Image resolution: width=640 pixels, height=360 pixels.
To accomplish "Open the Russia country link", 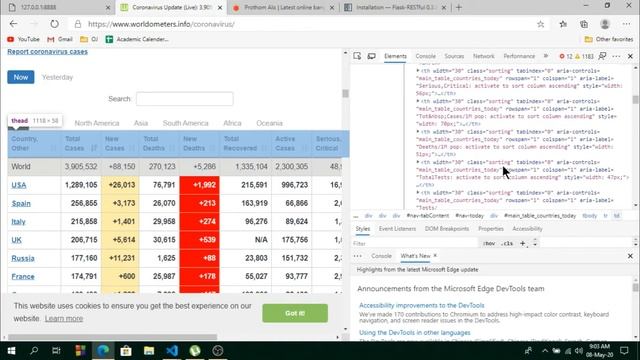I will click(x=23, y=258).
